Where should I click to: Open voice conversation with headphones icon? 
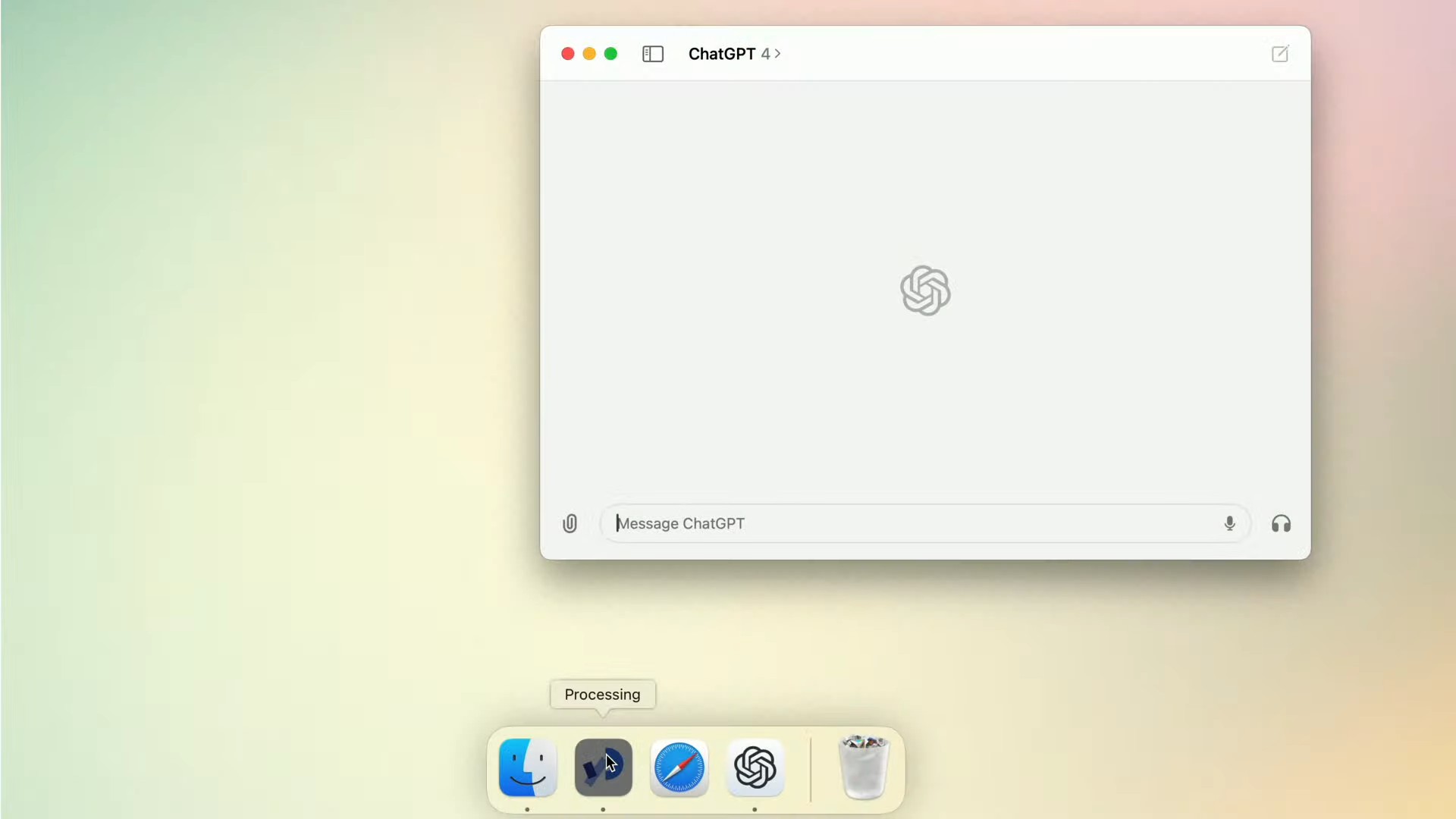click(x=1281, y=524)
